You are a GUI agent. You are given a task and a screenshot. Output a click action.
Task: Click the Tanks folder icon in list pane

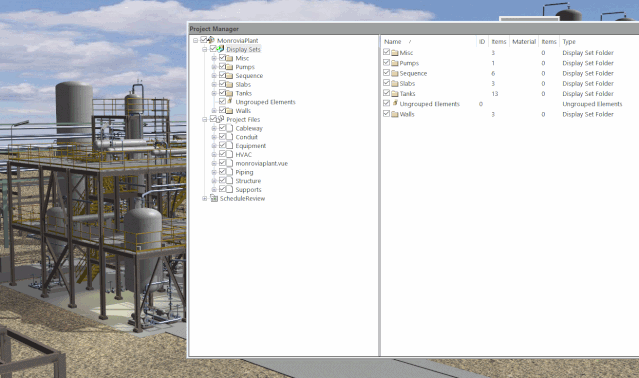tap(394, 94)
